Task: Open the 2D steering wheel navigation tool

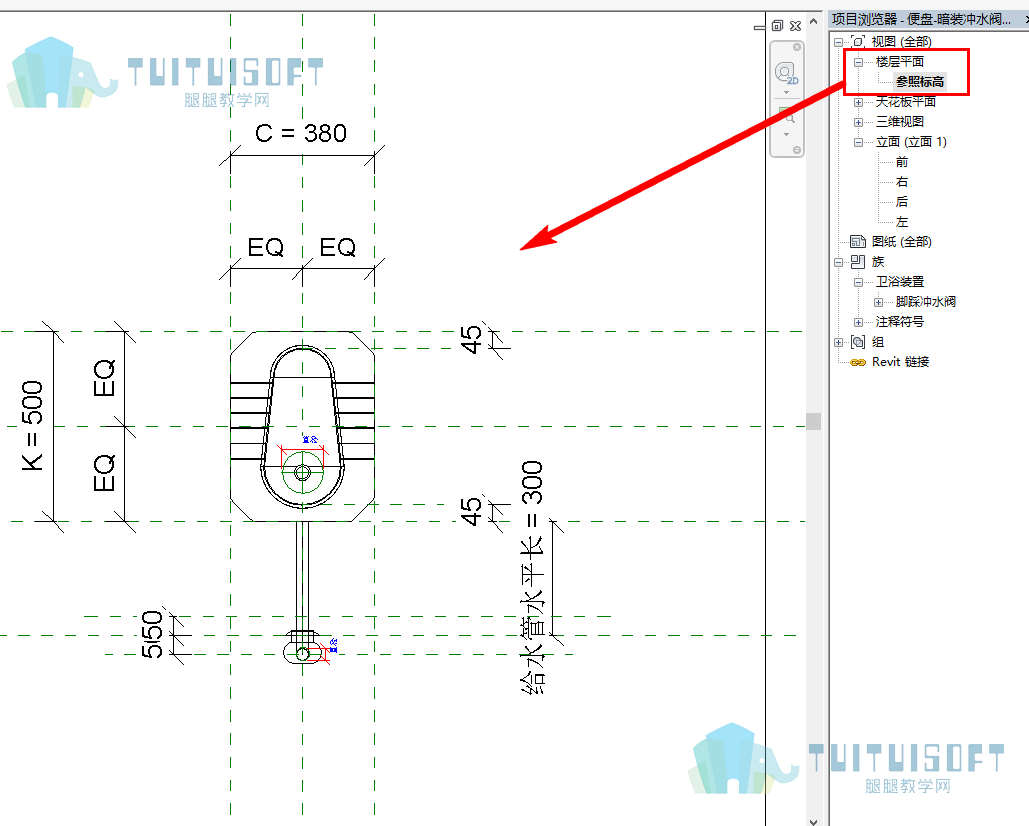Action: 786,72
